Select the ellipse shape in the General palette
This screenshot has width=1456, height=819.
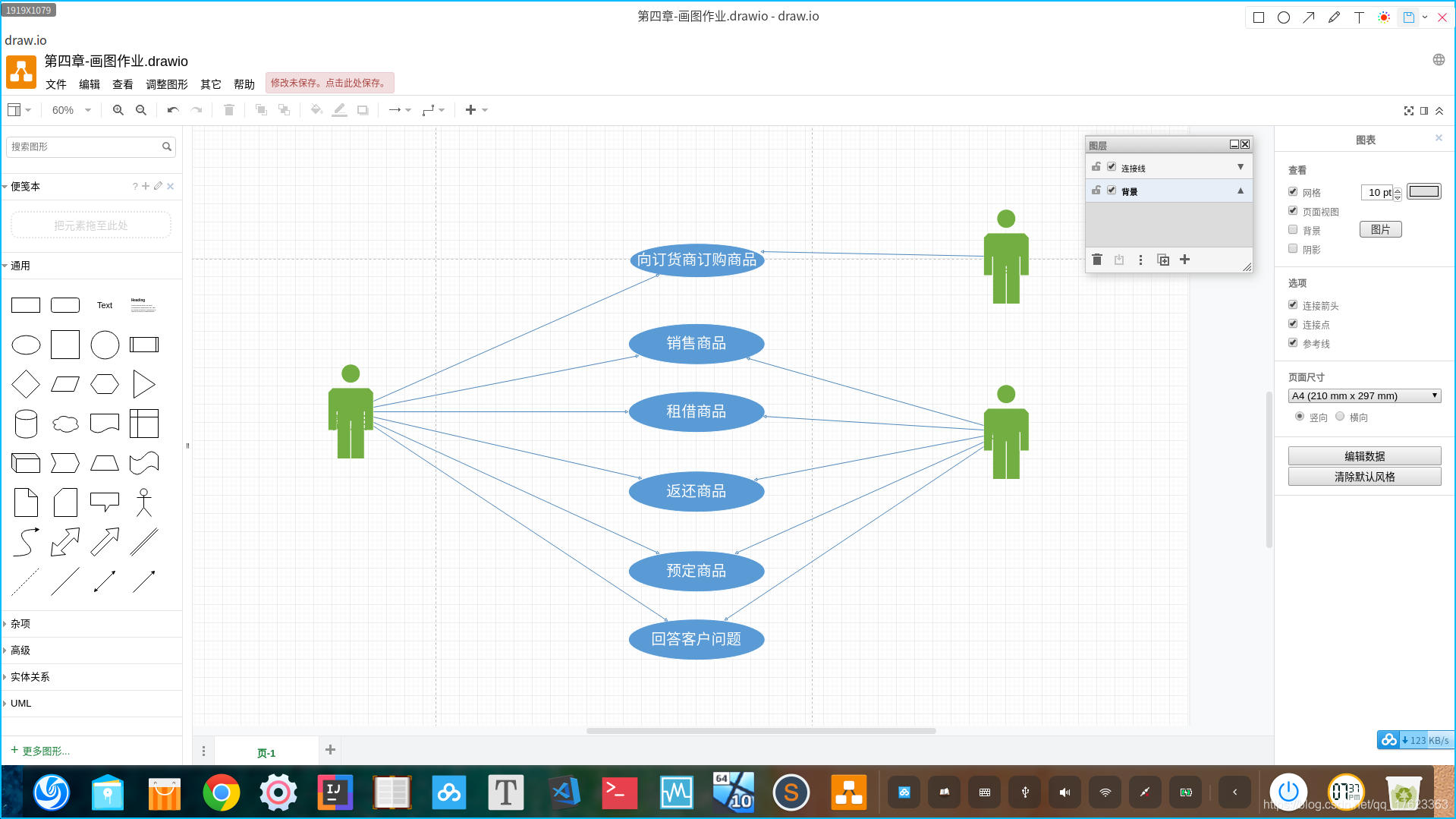point(26,345)
